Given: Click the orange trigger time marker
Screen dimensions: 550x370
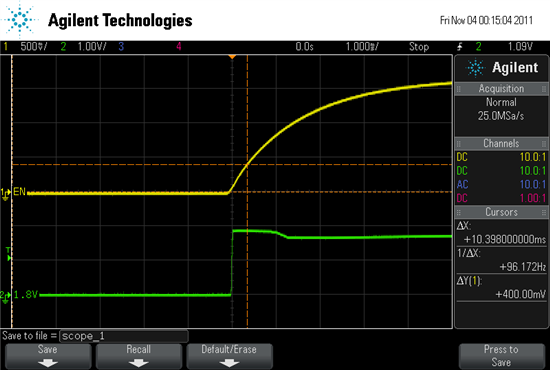Looking at the screenshot, I should (232, 57).
